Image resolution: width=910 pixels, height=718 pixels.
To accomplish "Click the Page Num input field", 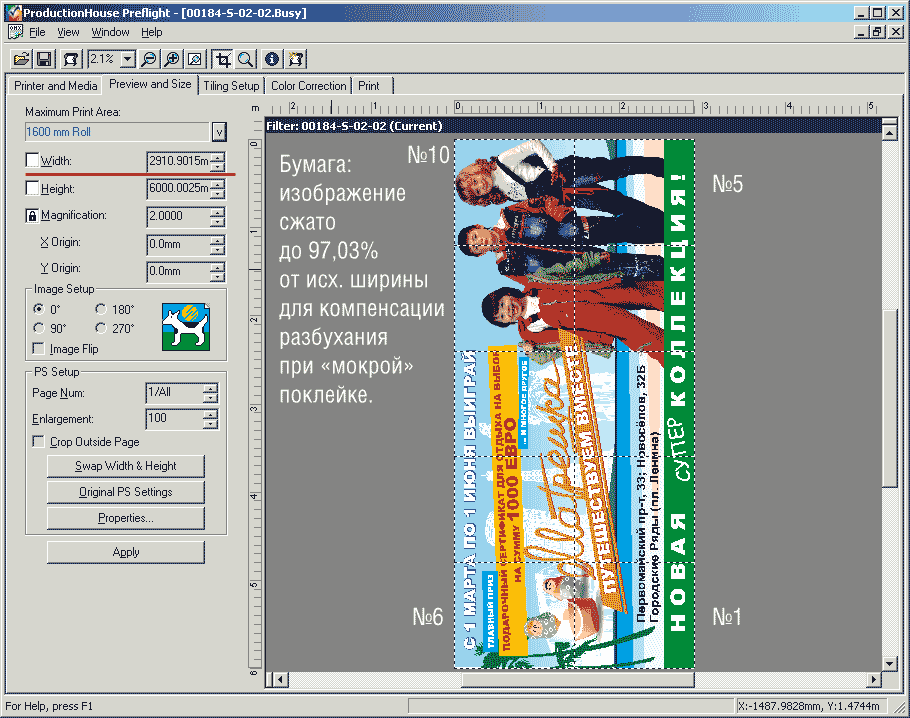I will [x=174, y=393].
